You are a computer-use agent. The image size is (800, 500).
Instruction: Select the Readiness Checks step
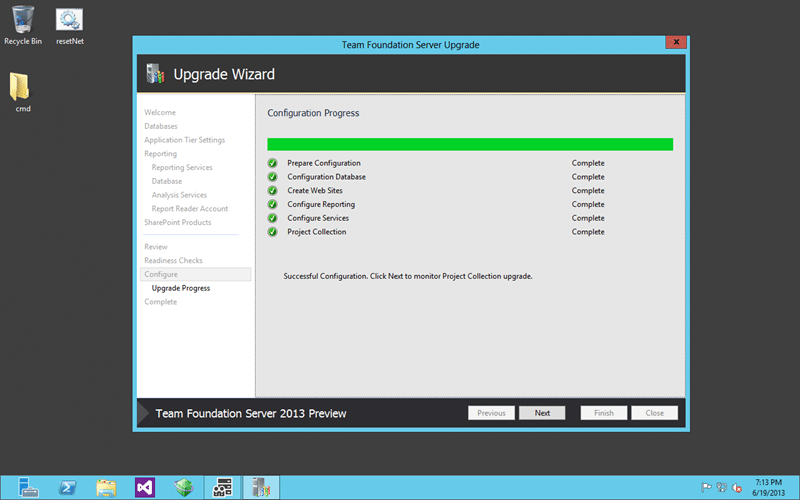click(x=173, y=261)
